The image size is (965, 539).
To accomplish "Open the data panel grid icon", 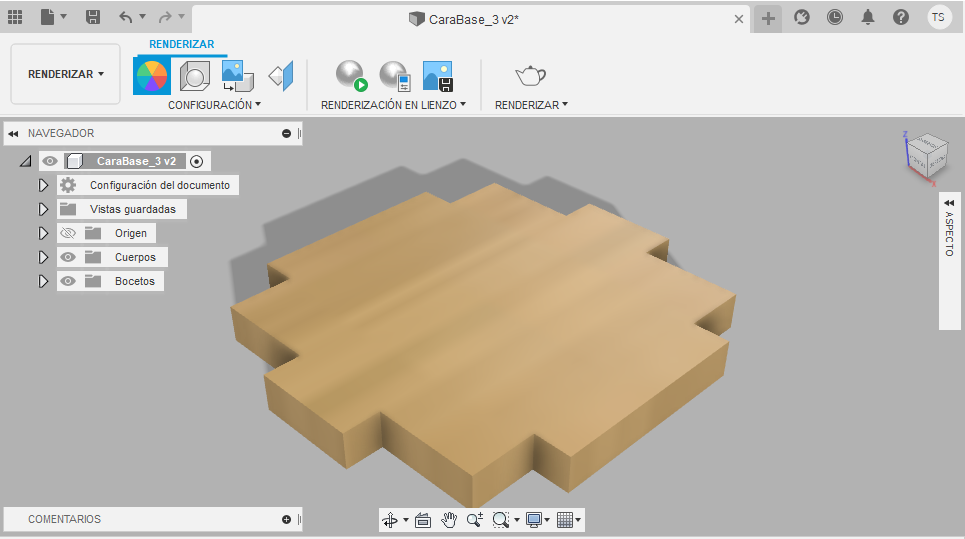I will [15, 17].
